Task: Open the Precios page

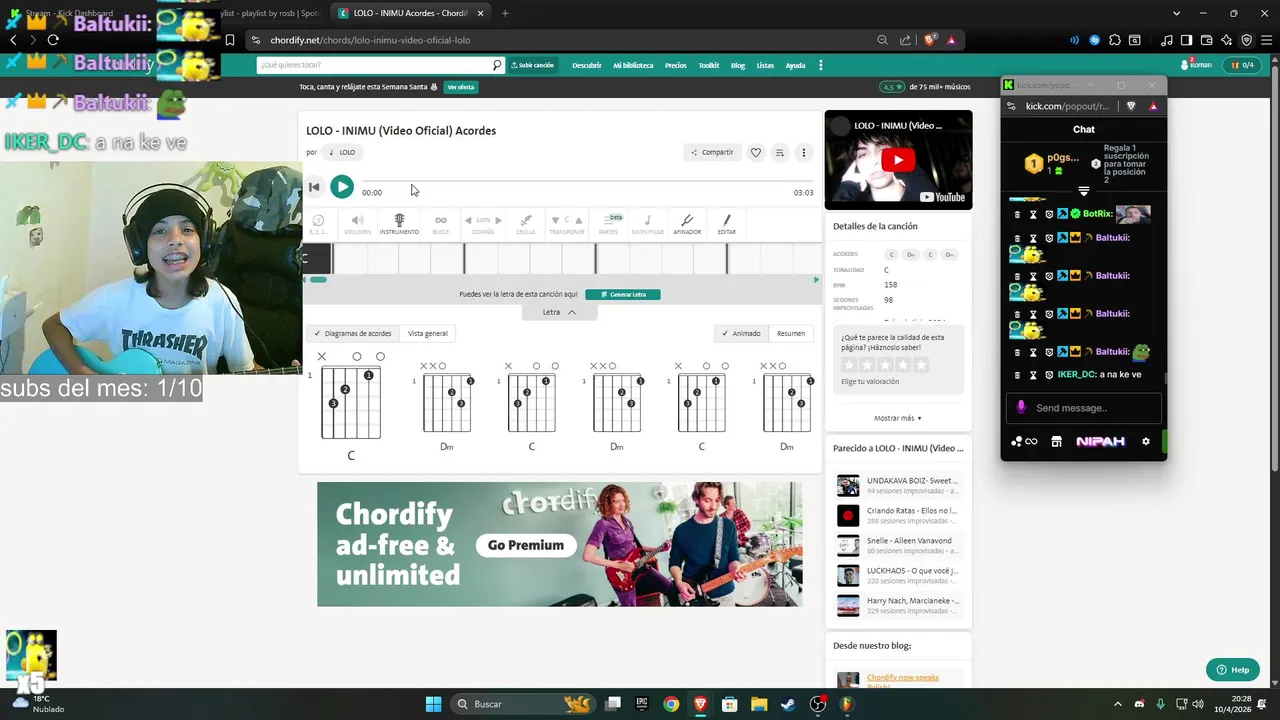Action: [676, 65]
